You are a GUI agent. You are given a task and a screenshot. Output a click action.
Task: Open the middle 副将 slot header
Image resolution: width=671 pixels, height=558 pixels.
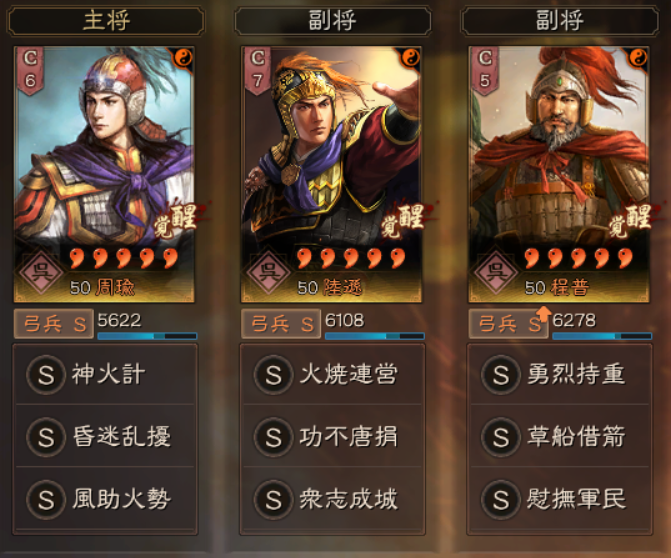[x=333, y=21]
